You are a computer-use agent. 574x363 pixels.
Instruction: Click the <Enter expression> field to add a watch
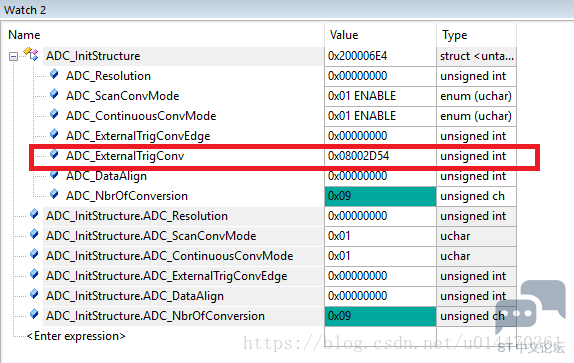76,336
